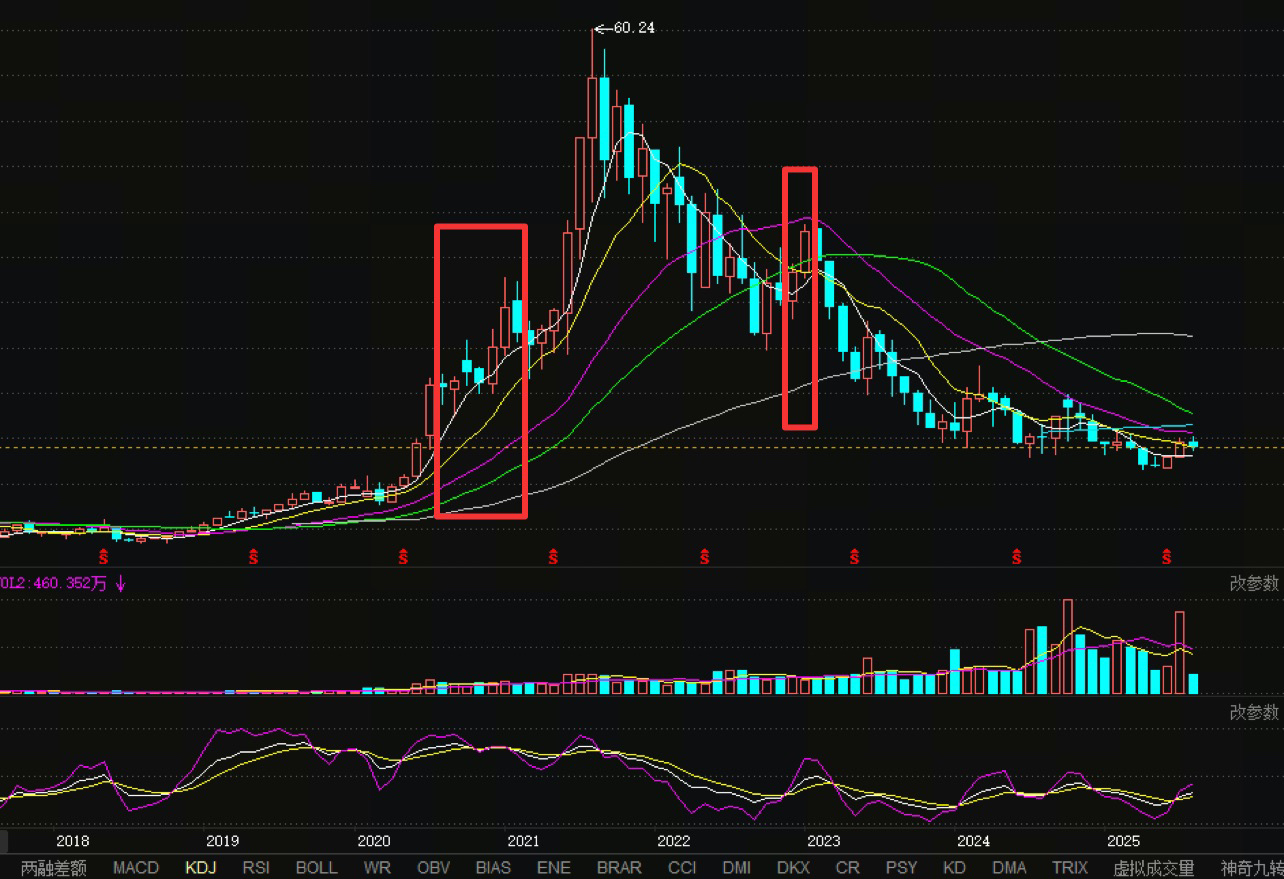The image size is (1284, 879).
Task: Click the 2021 label on the time axis
Action: [523, 841]
